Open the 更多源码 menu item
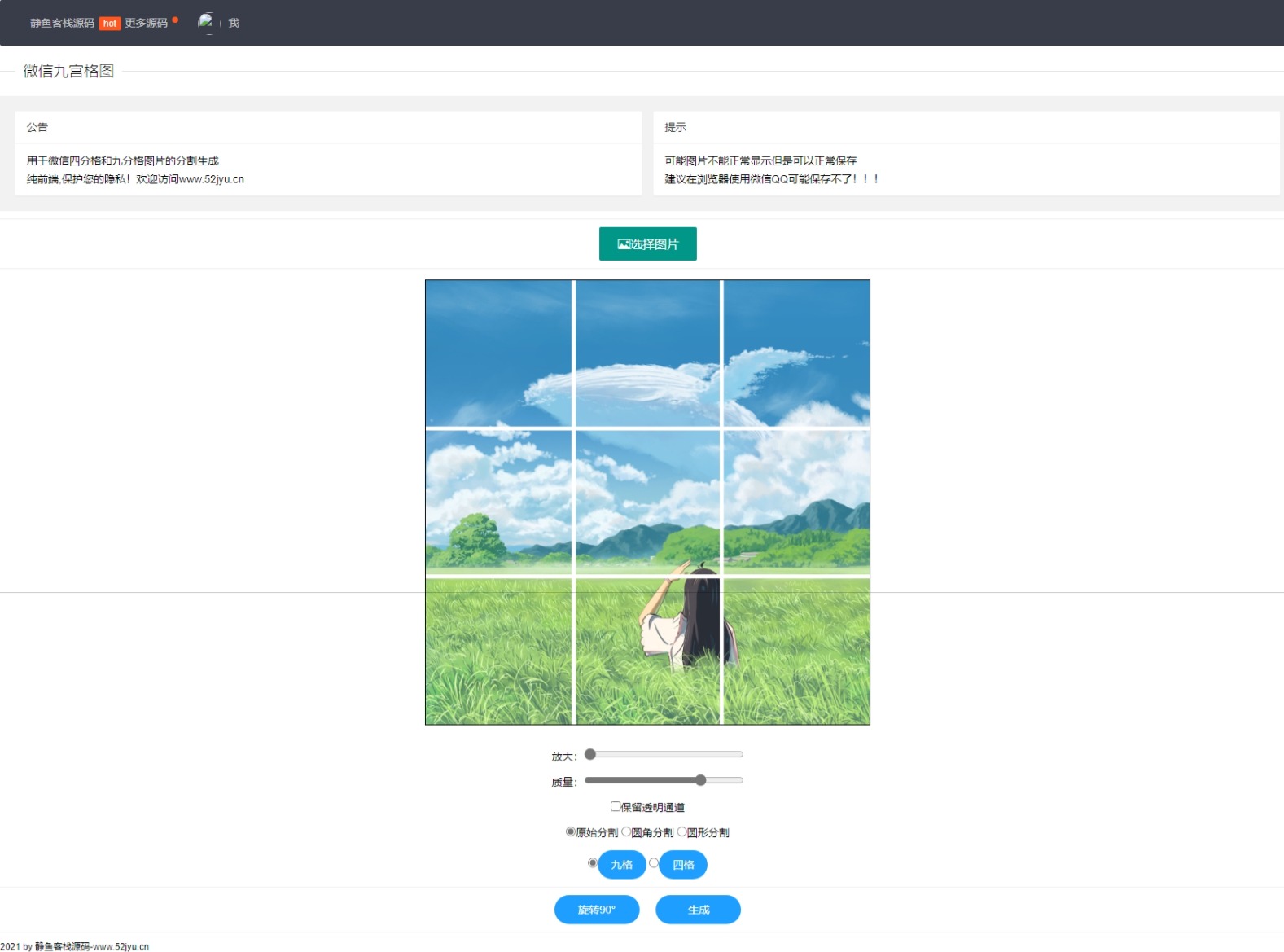The height and width of the screenshot is (952, 1284). pos(147,24)
